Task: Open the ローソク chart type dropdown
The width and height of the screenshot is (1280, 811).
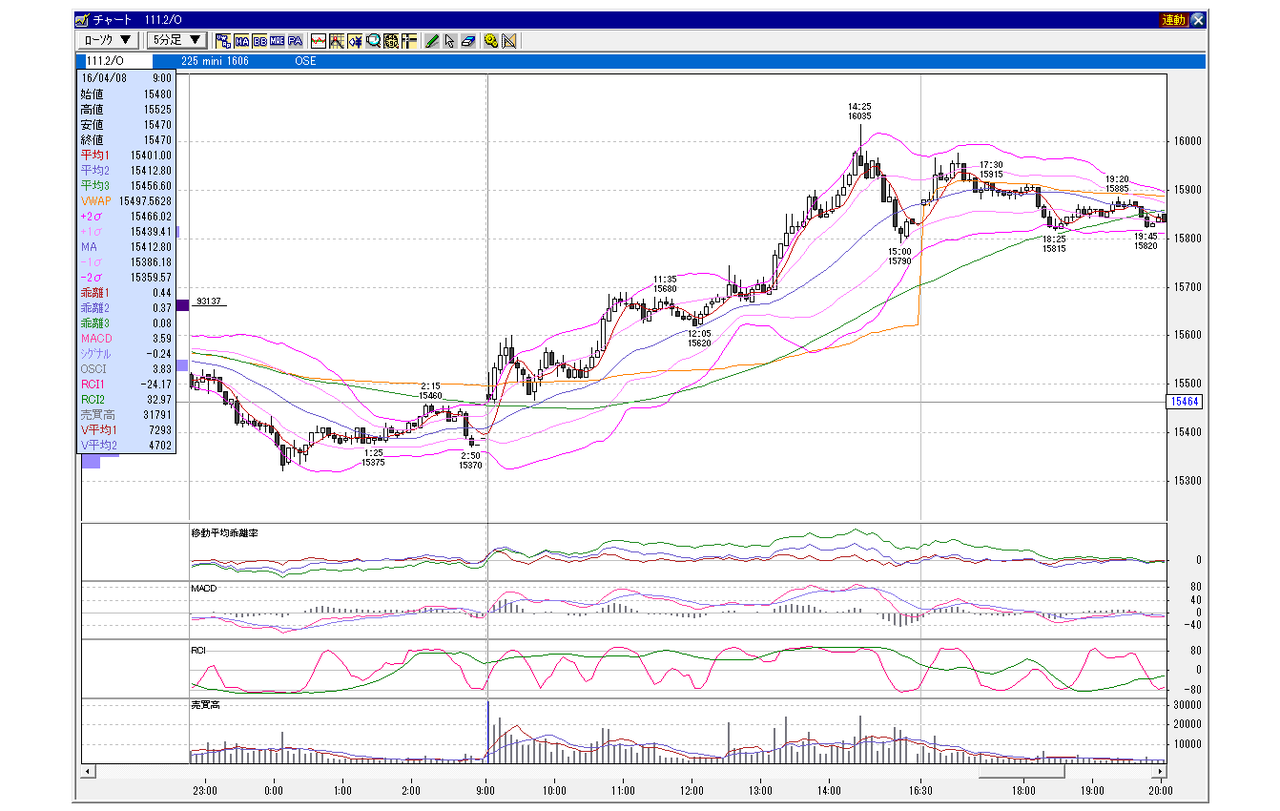Action: click(x=108, y=40)
